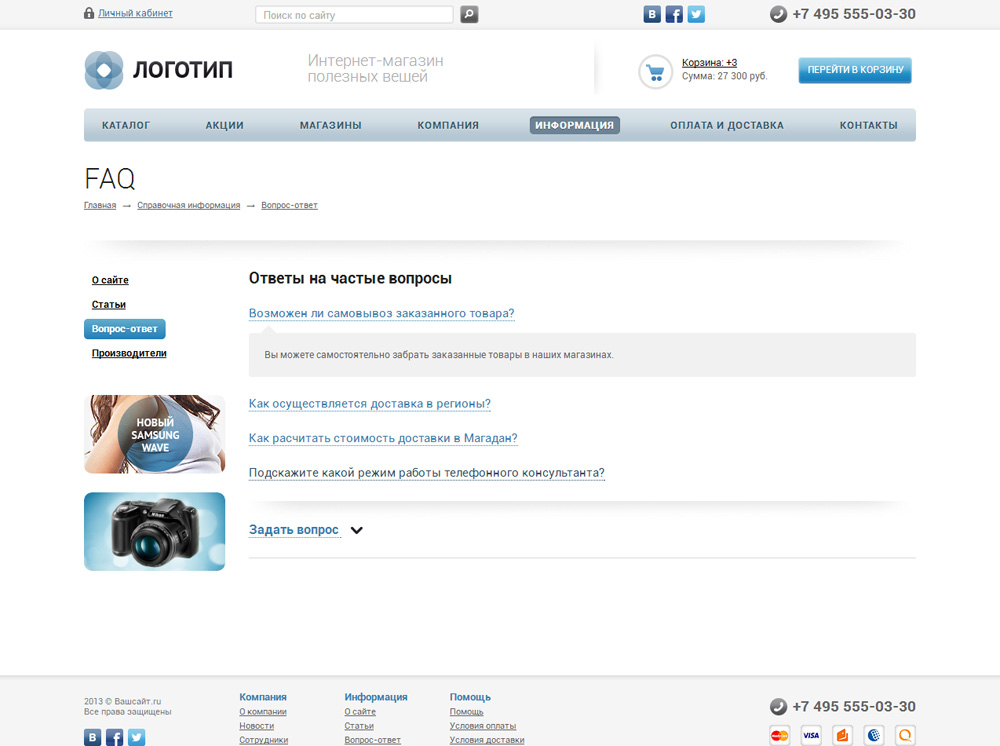Click the QIWI payment icon
The height and width of the screenshot is (746, 1000).
tap(905, 735)
